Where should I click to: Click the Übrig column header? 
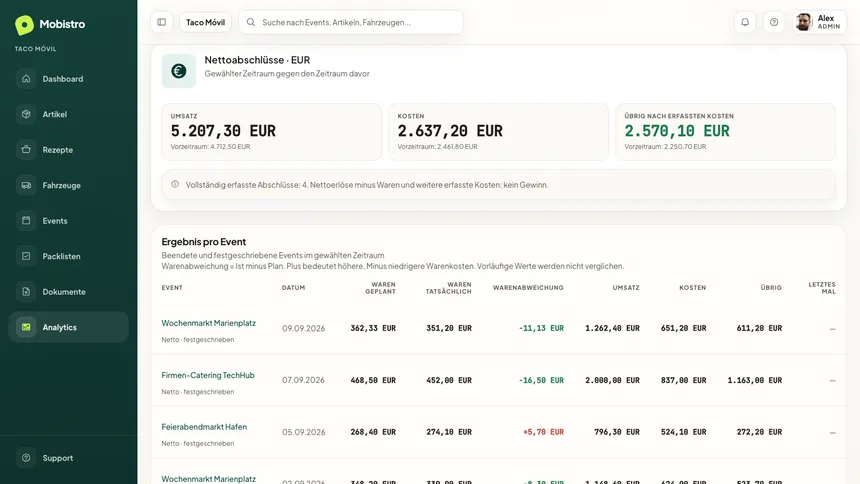click(x=771, y=288)
